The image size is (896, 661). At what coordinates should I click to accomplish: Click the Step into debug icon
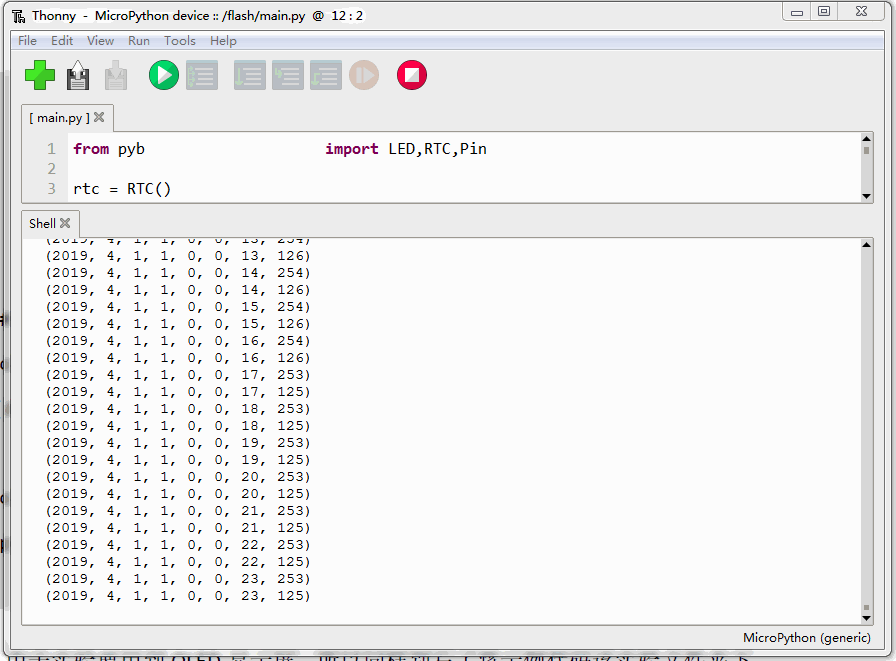pos(287,75)
